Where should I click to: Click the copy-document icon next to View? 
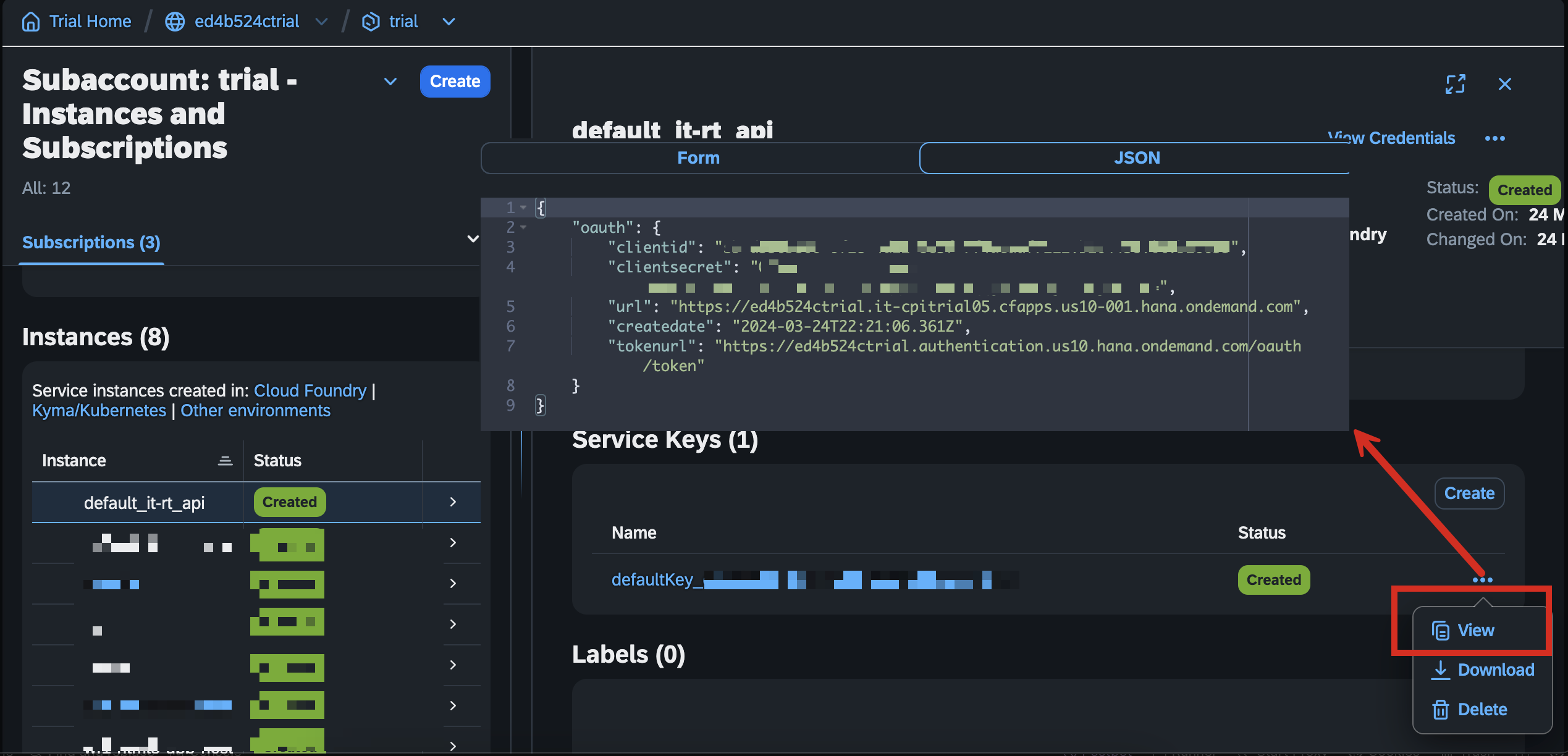1439,630
